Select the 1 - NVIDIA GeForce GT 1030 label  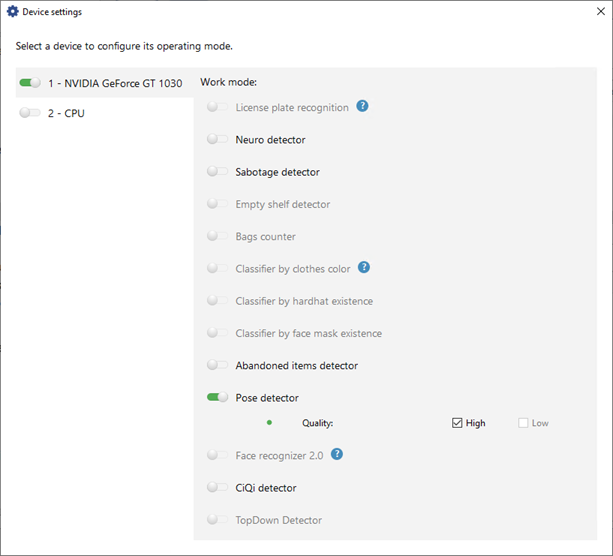coord(115,84)
